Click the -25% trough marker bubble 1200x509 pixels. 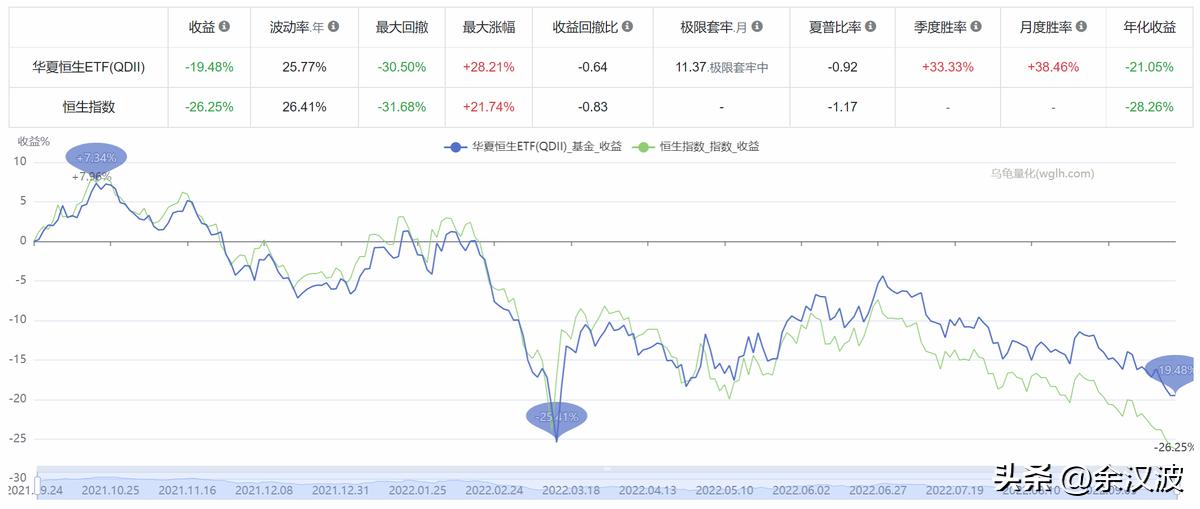(557, 416)
